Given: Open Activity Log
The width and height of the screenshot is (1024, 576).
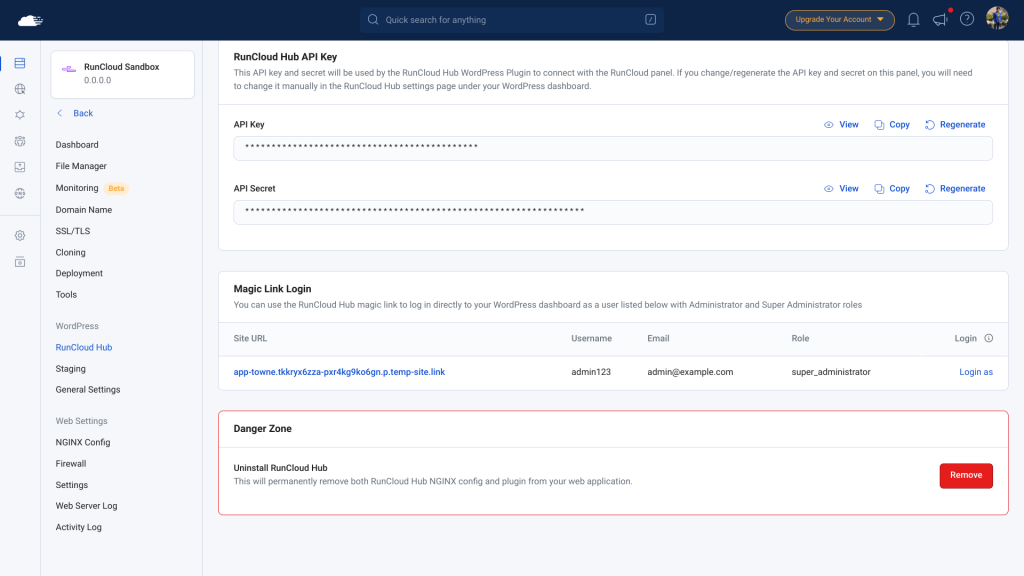Looking at the screenshot, I should [78, 527].
